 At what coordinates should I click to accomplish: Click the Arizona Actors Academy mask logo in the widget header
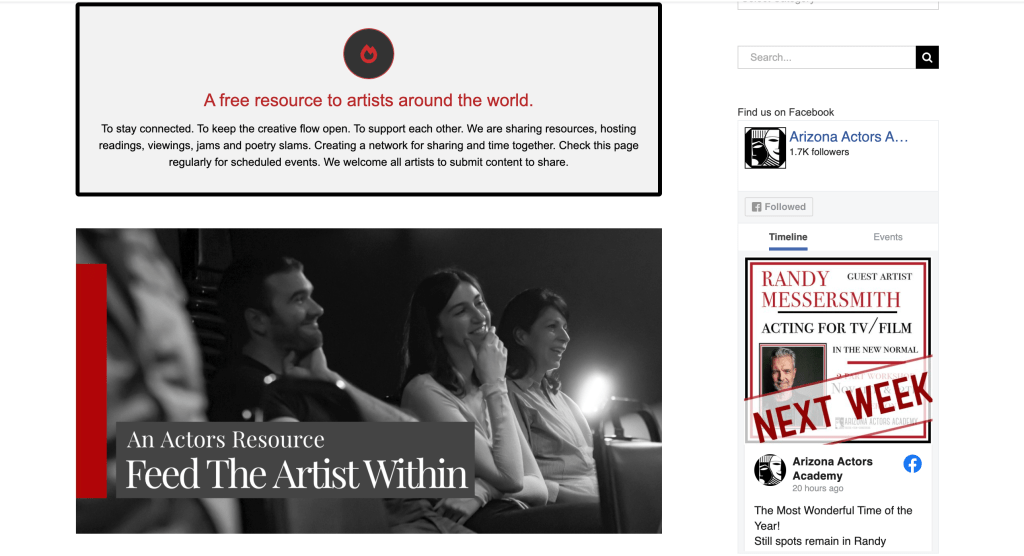(765, 148)
